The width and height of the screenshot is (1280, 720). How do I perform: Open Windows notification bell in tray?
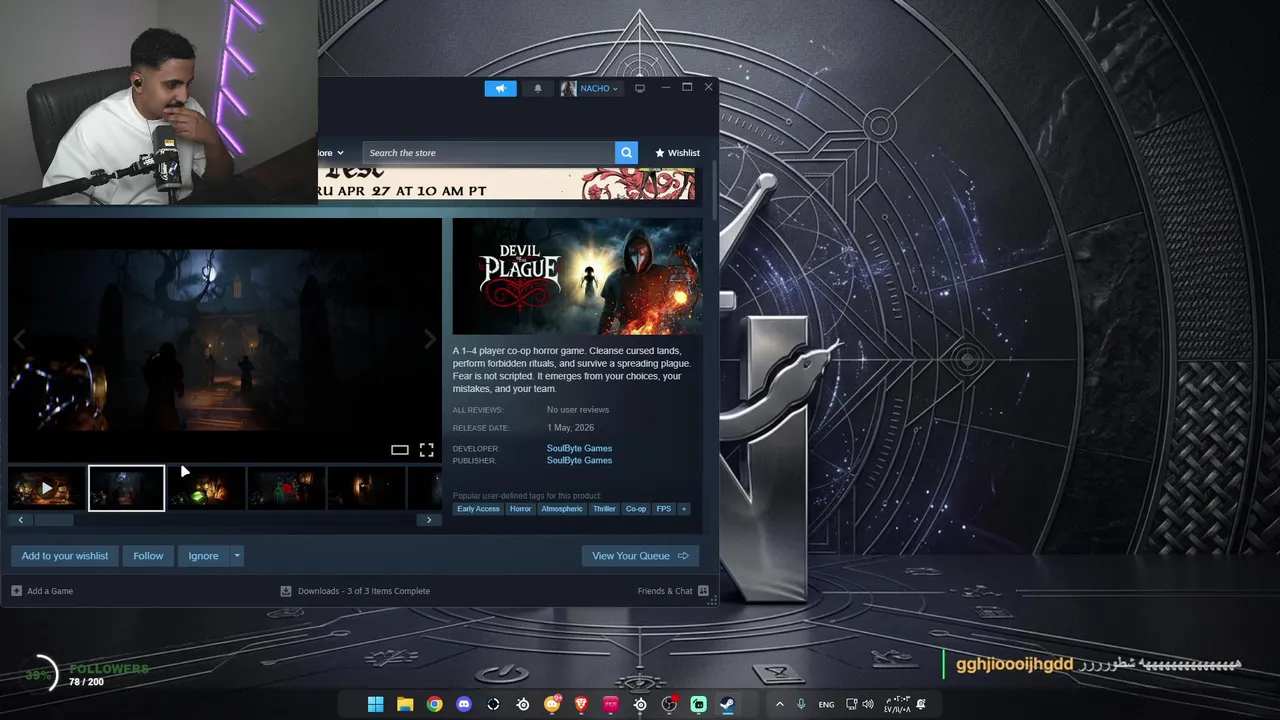(x=921, y=704)
